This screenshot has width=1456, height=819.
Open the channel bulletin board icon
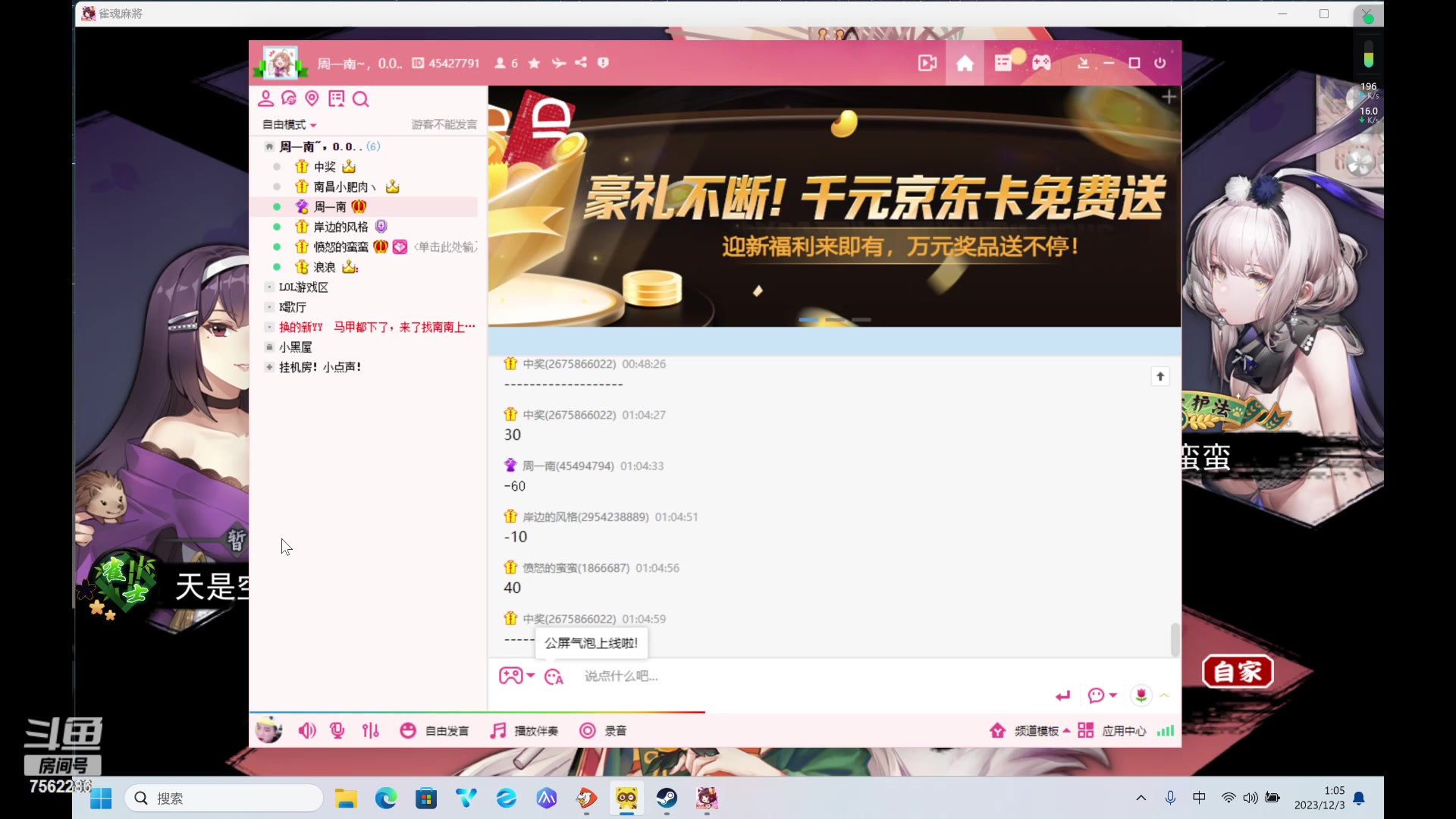[x=336, y=99]
